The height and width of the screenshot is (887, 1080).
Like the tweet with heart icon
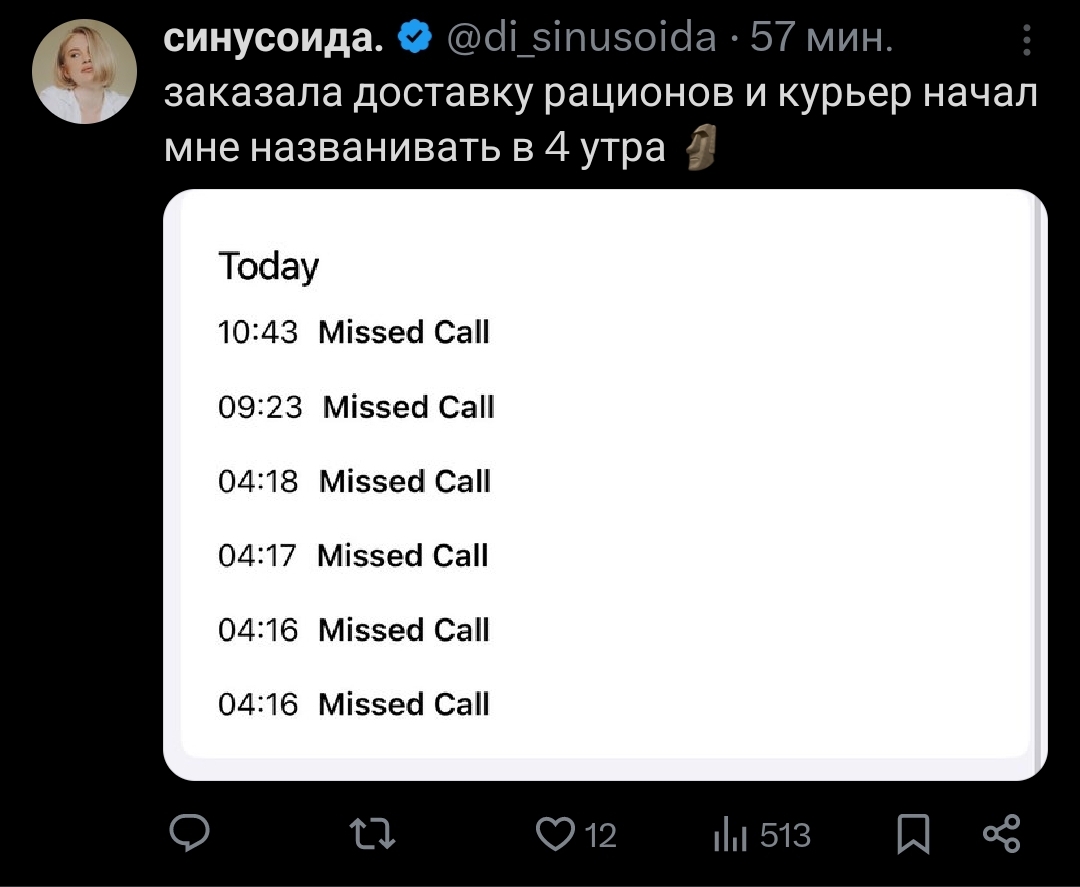555,834
